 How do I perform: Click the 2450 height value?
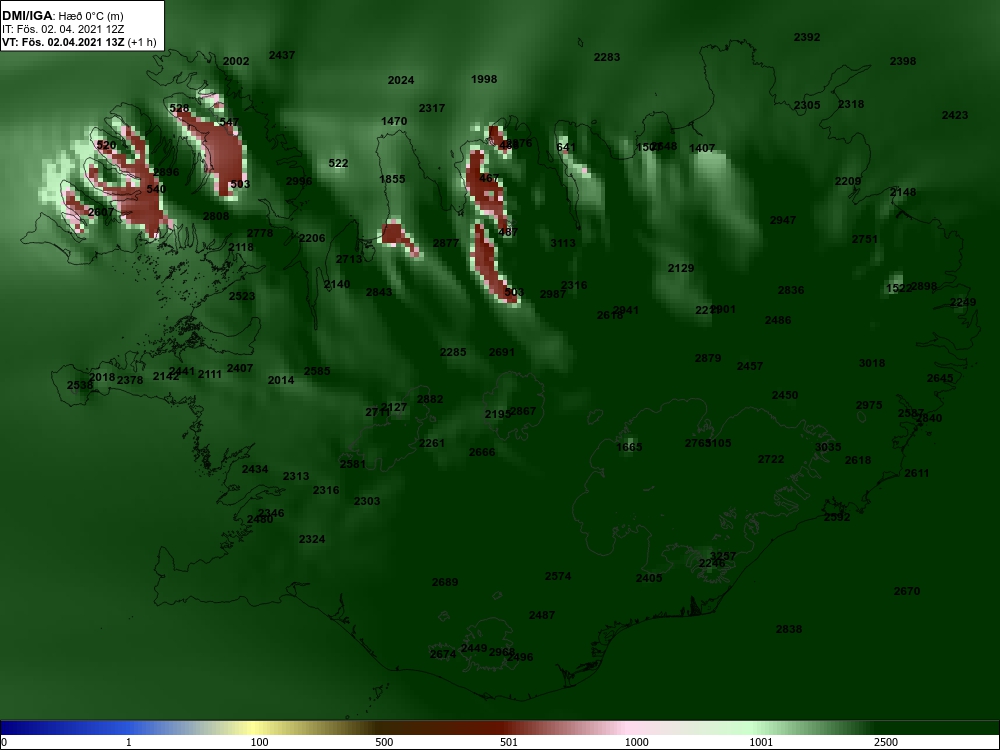(785, 395)
